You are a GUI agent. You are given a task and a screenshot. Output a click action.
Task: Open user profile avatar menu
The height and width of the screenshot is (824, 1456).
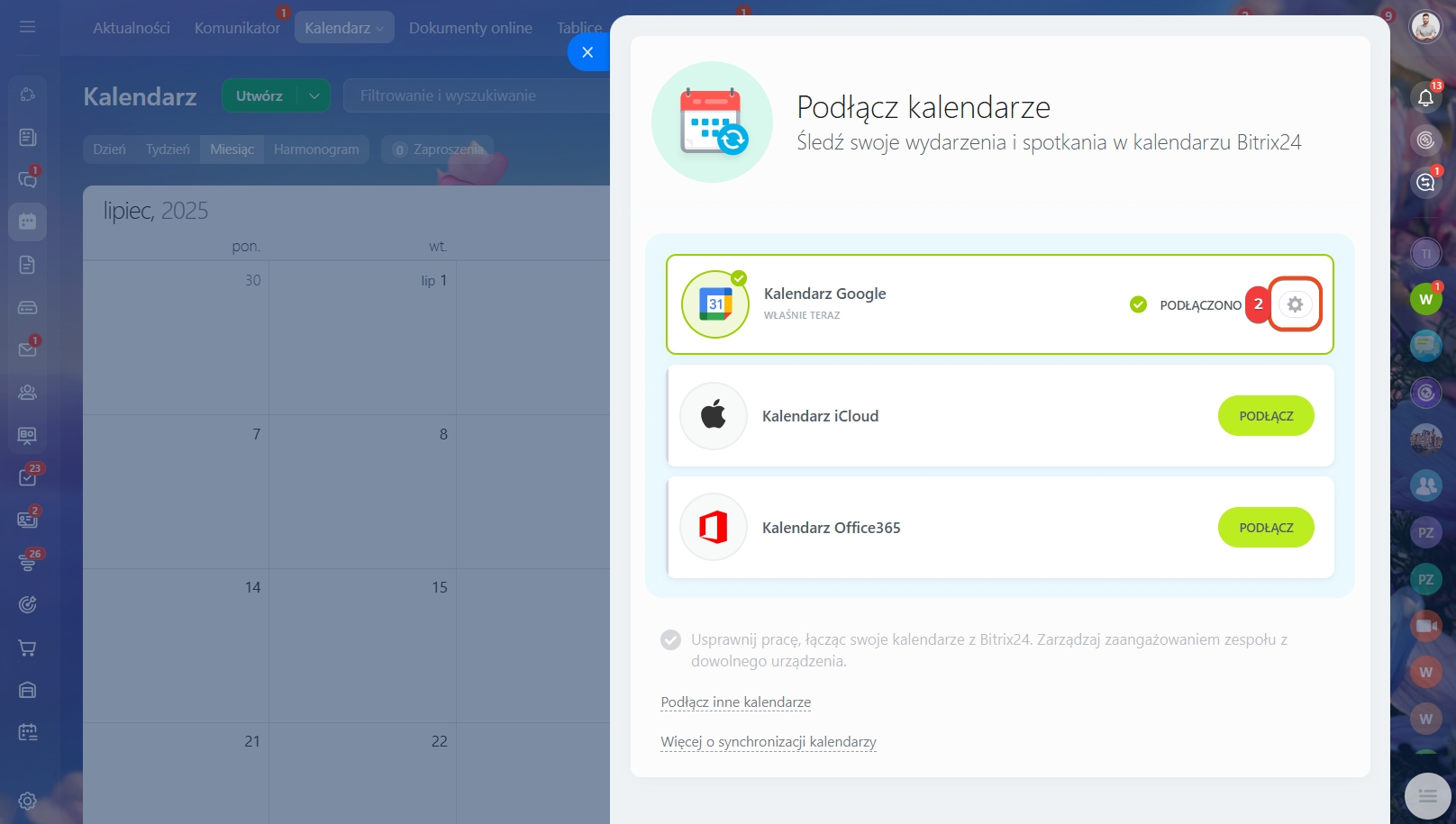1425,27
